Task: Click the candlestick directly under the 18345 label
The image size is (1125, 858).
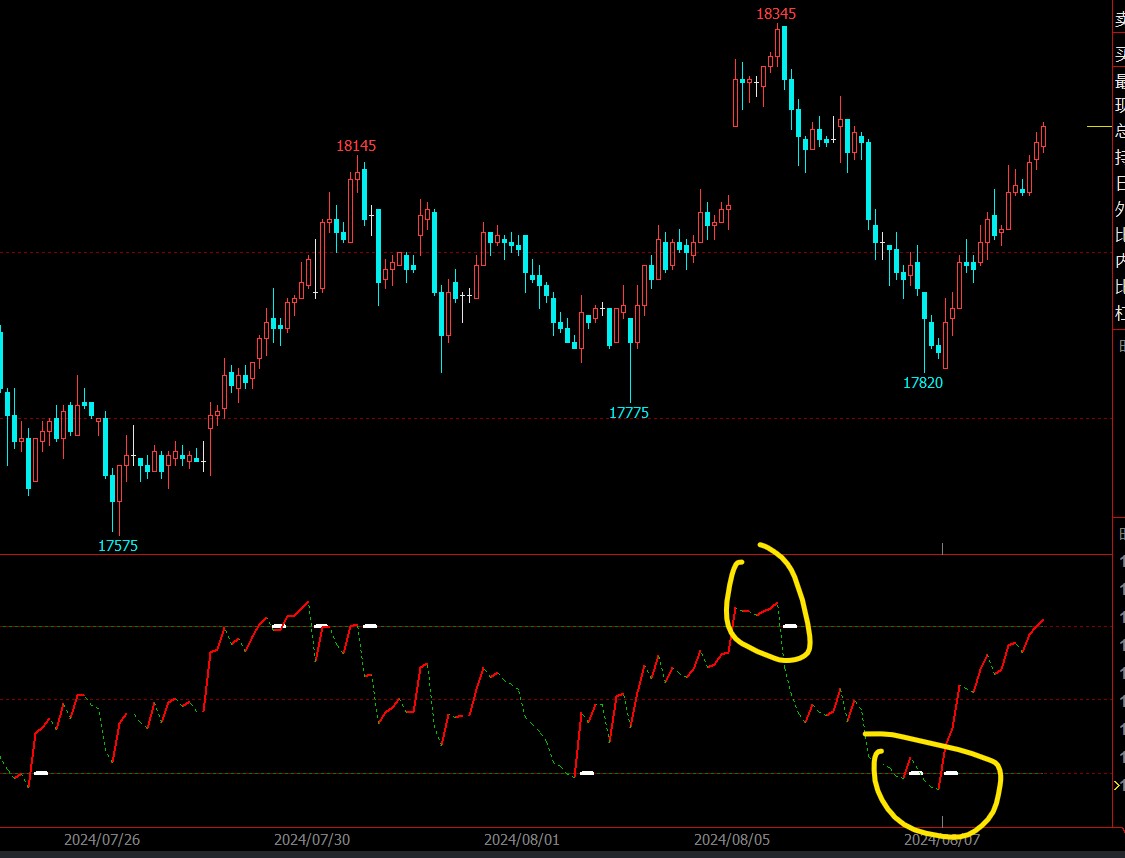Action: (777, 42)
